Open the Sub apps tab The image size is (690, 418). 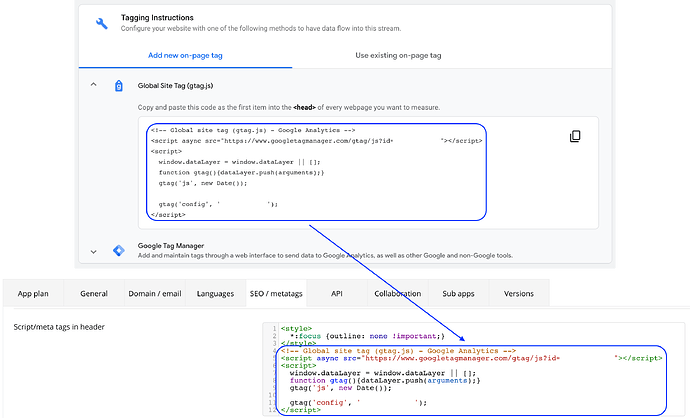[x=458, y=293]
